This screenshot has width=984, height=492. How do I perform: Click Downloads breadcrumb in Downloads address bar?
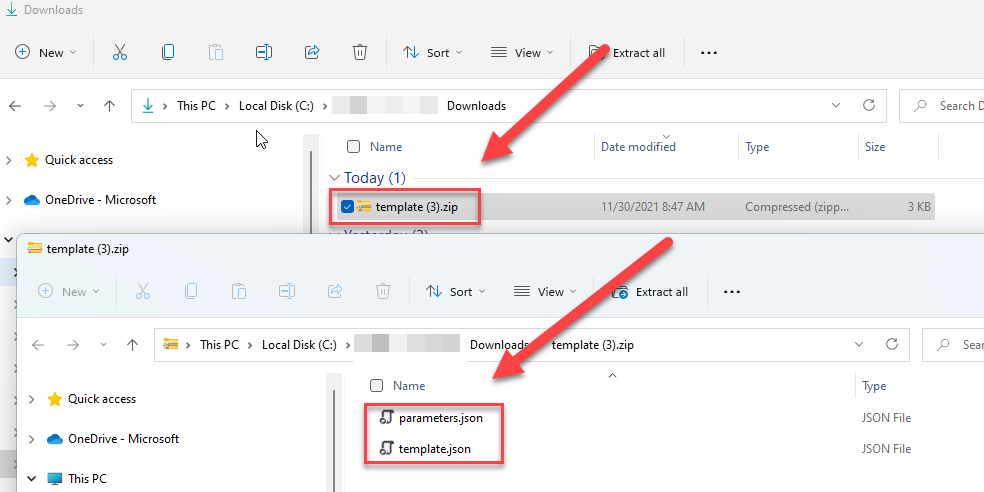[x=476, y=106]
